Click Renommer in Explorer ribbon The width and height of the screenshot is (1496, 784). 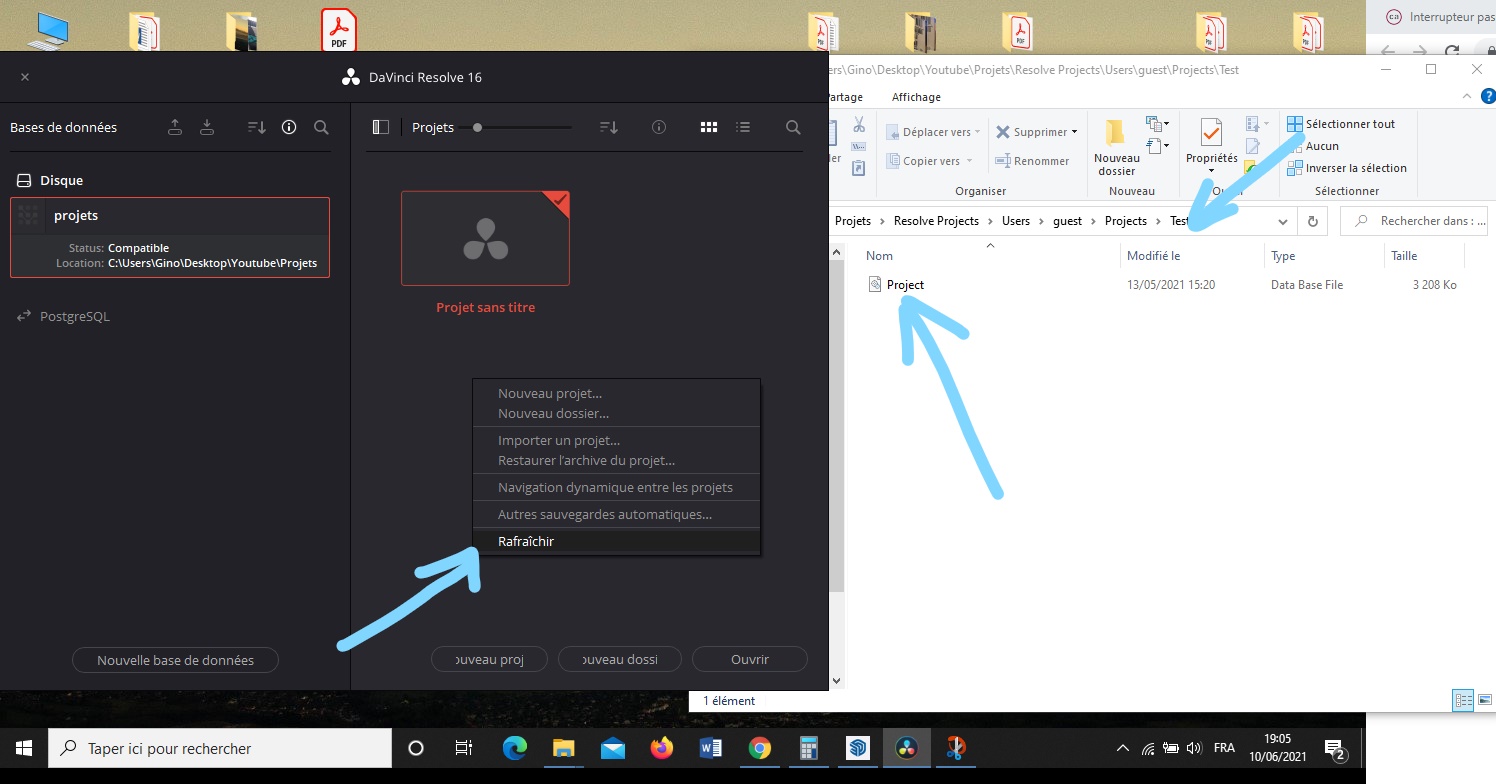click(x=1032, y=161)
